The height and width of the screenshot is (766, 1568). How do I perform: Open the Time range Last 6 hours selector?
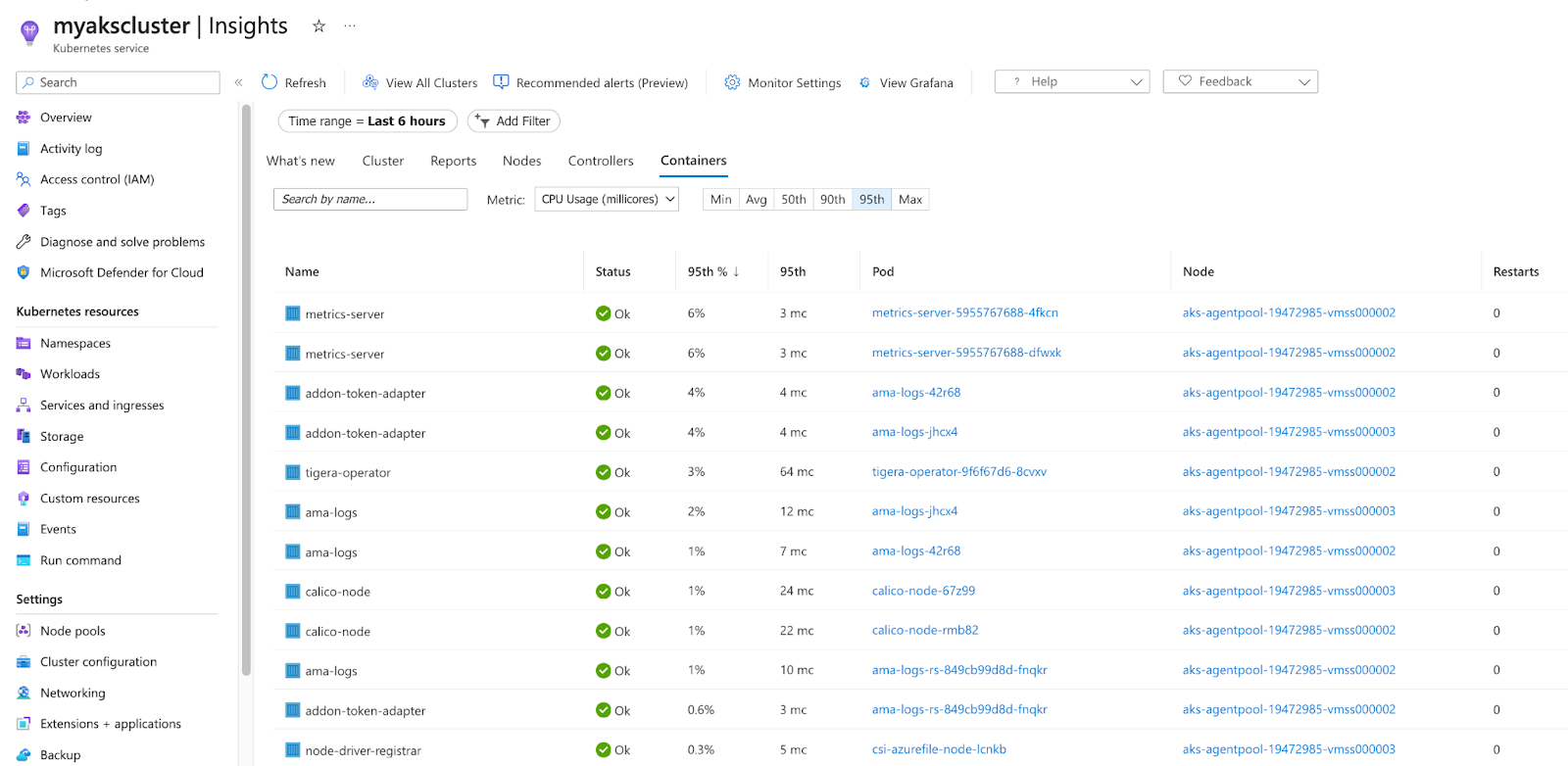pyautogui.click(x=367, y=121)
